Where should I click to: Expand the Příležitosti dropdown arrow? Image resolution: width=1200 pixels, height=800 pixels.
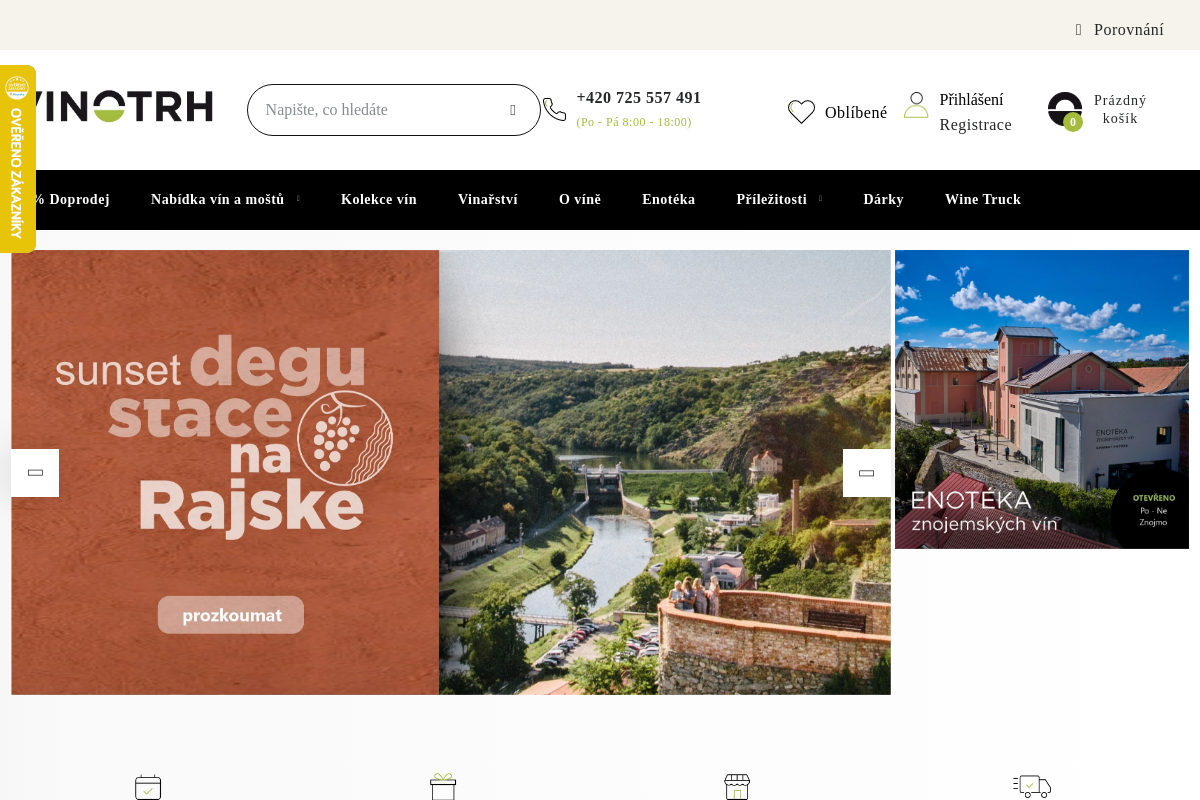(821, 199)
